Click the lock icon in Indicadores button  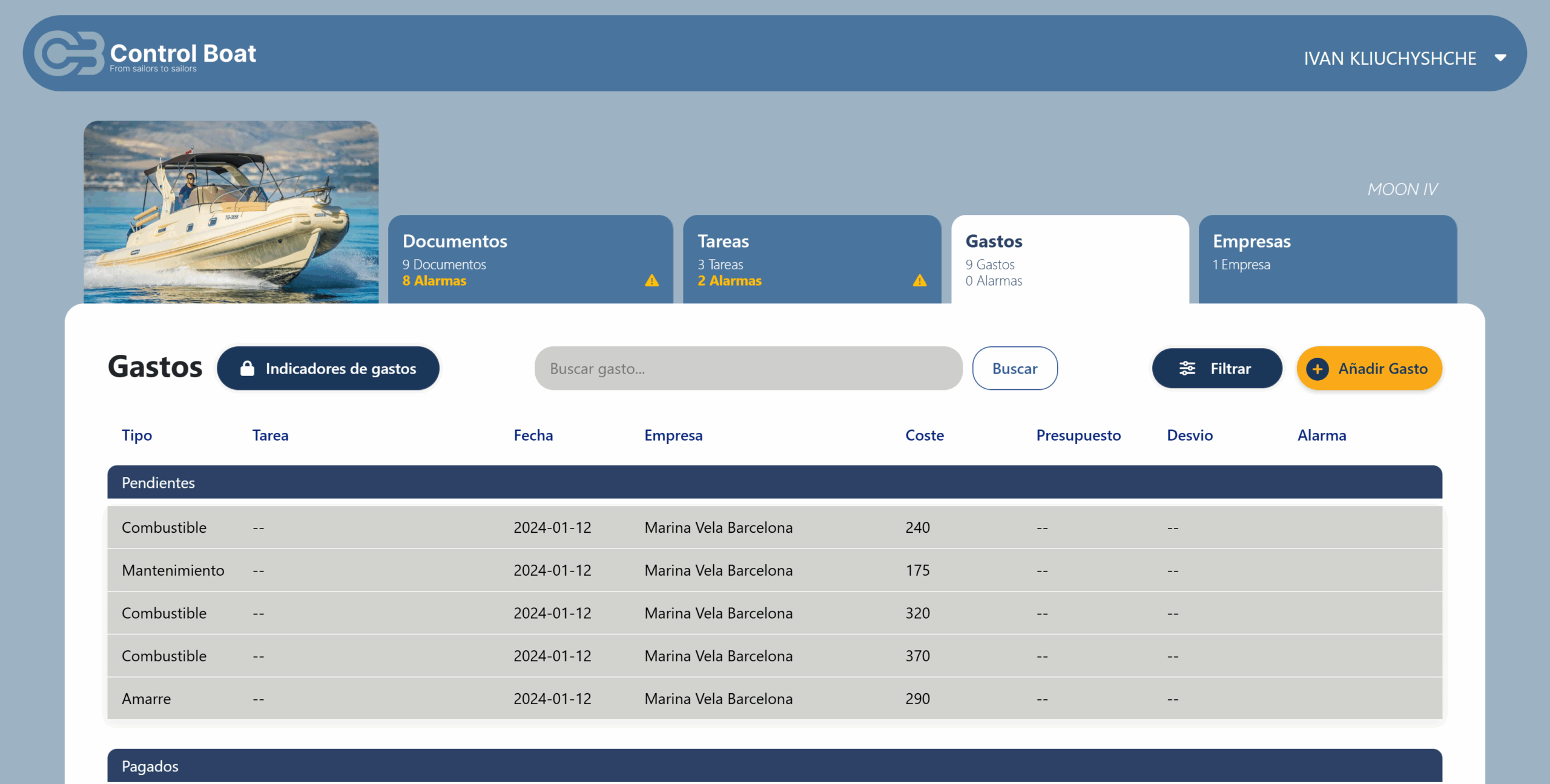tap(247, 368)
